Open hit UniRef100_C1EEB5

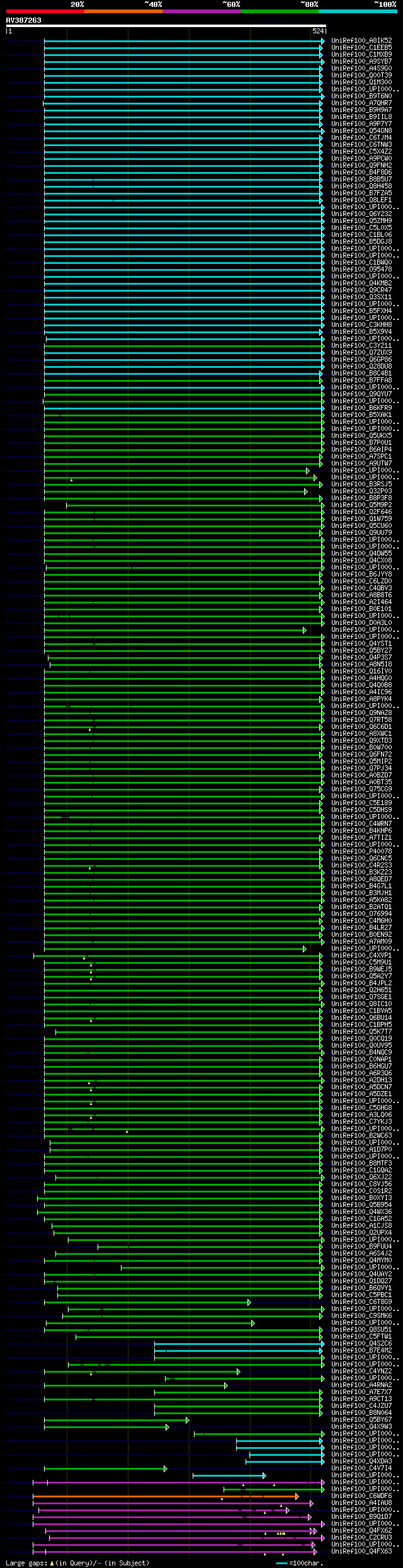tap(361, 47)
